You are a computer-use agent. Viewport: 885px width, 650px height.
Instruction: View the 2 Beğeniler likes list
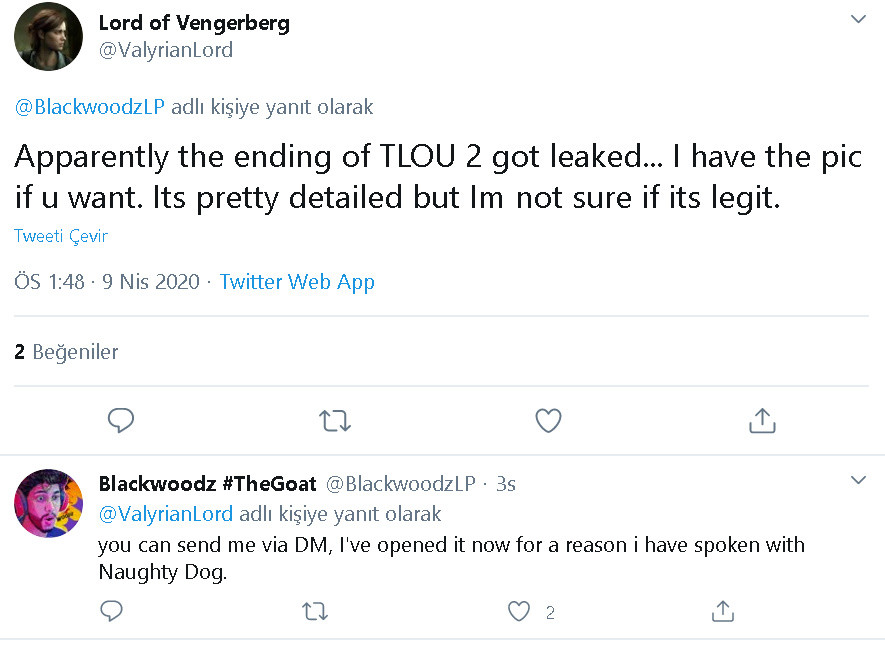click(x=67, y=352)
